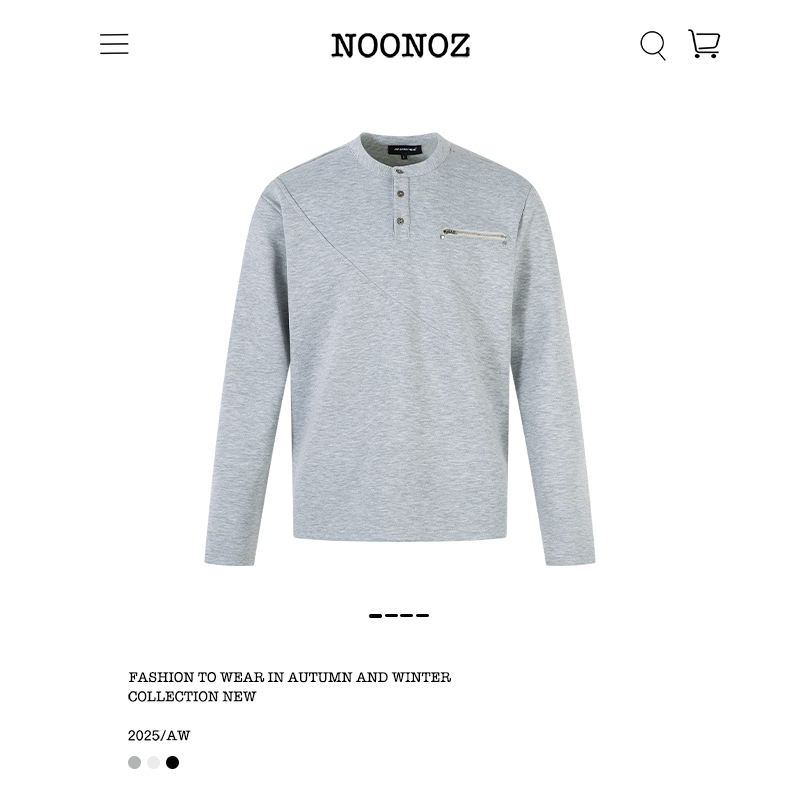Open the search magnifier icon

click(653, 45)
